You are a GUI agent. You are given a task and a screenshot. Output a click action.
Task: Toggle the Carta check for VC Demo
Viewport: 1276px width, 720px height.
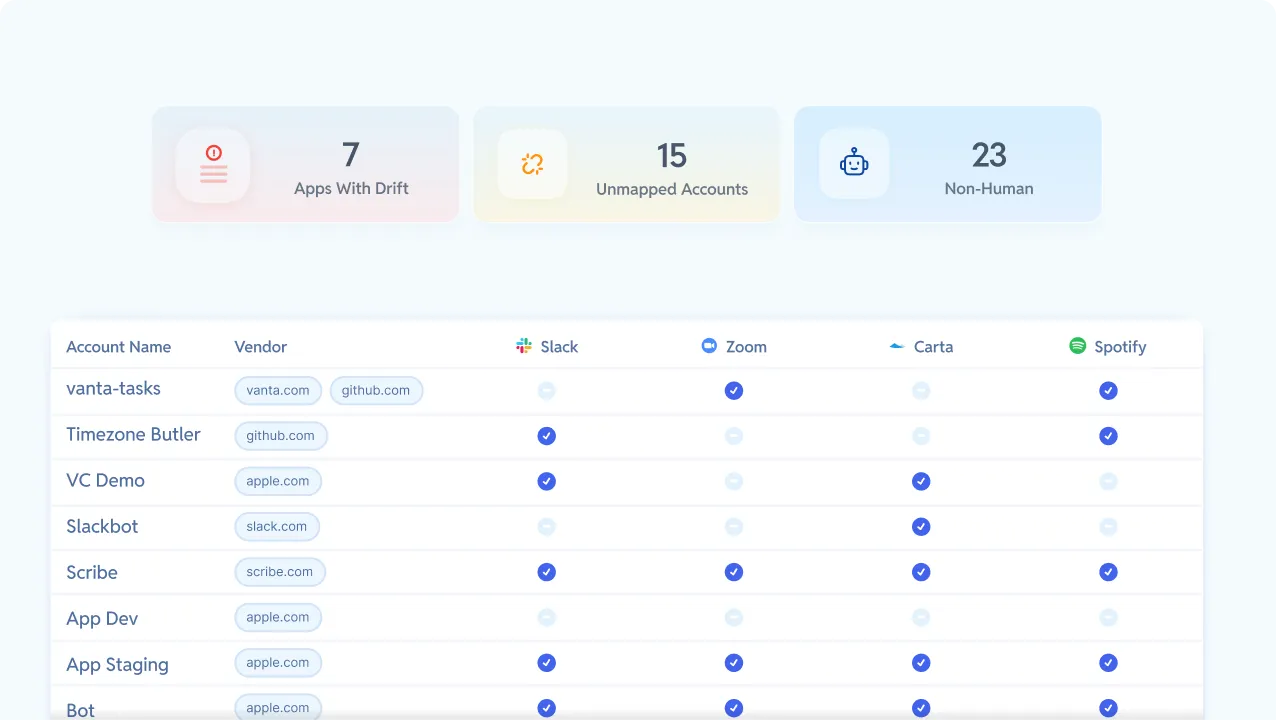click(x=921, y=481)
